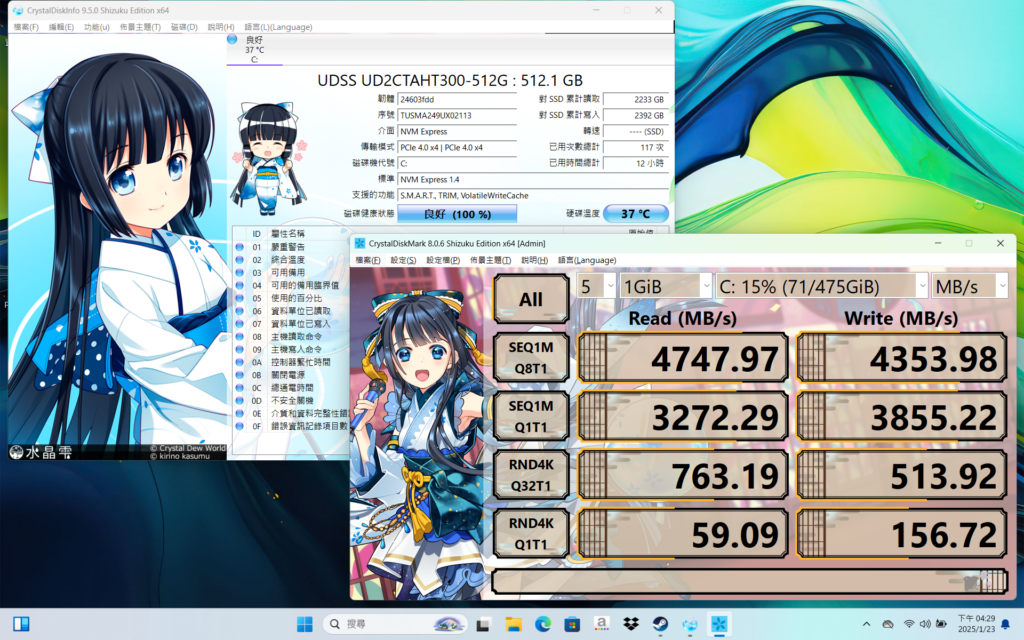Click power on count value 117 次

tap(636, 148)
